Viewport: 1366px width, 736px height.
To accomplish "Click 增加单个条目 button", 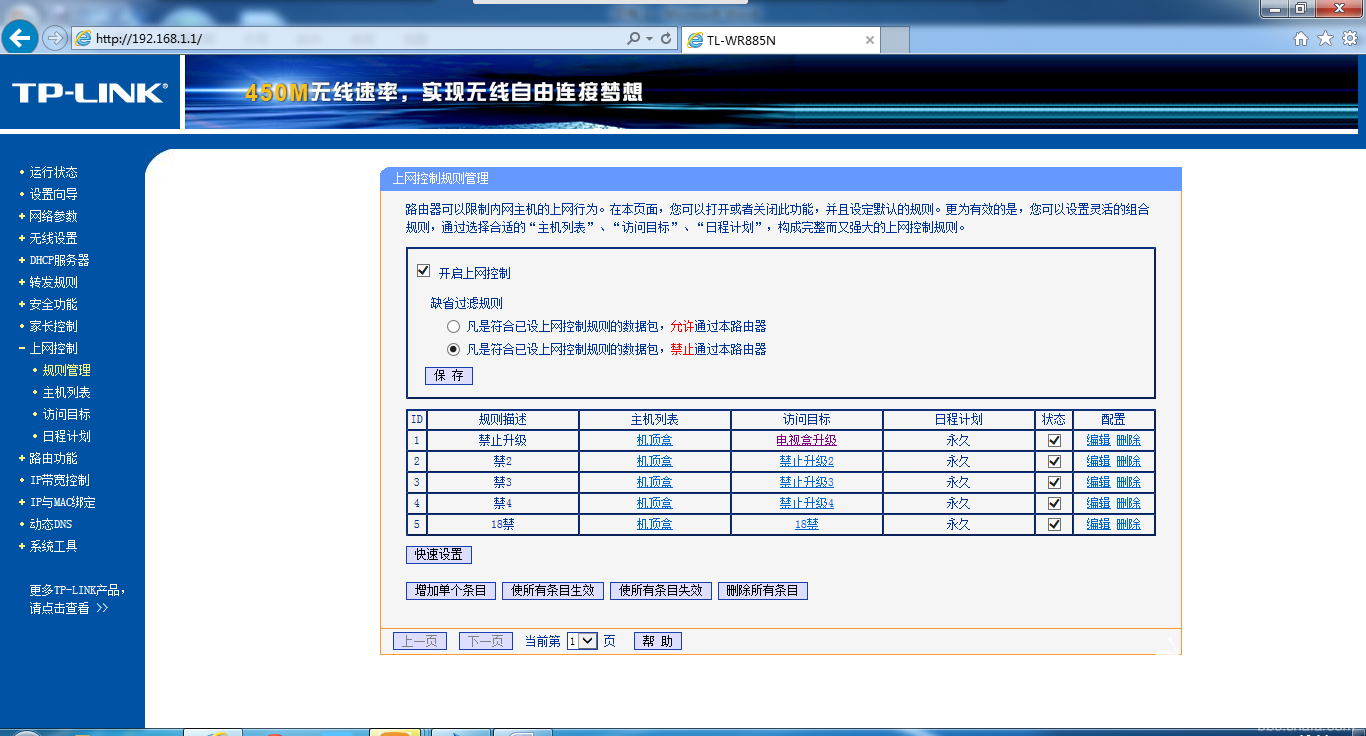I will [451, 591].
